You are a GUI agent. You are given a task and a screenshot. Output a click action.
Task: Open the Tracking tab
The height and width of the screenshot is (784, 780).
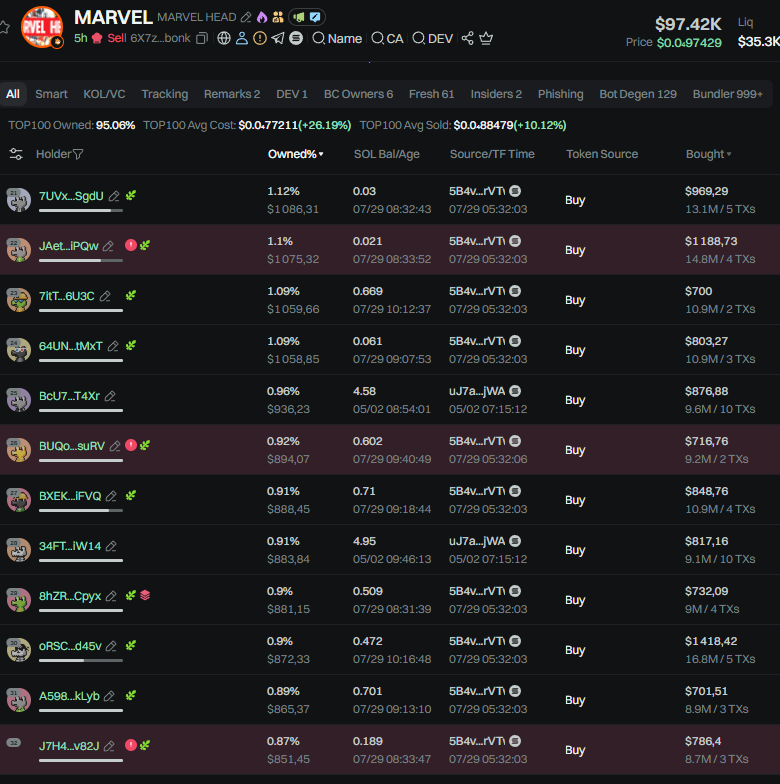pos(164,94)
